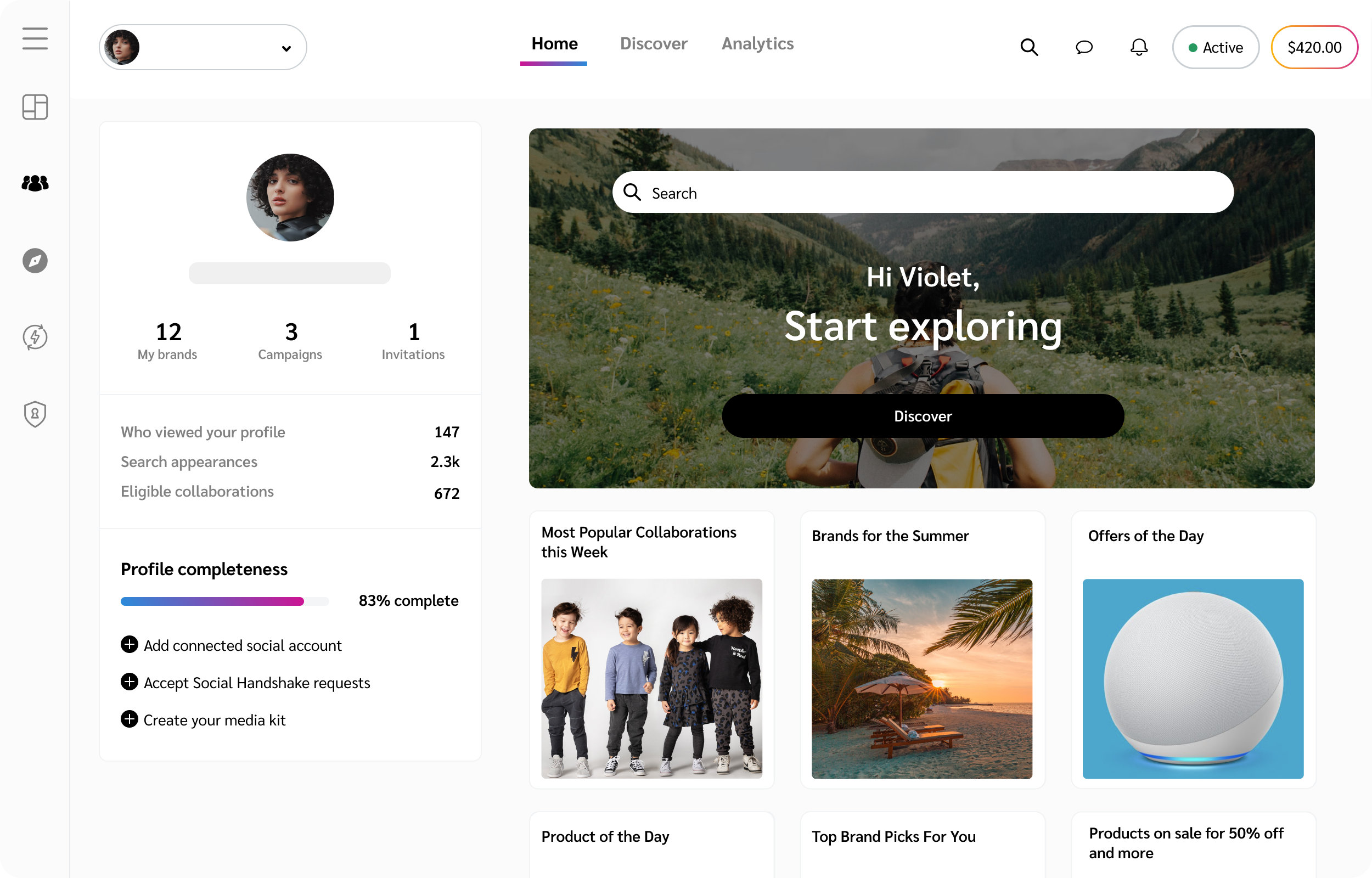Image resolution: width=1372 pixels, height=878 pixels.
Task: Check notifications with the bell icon
Action: click(x=1138, y=47)
